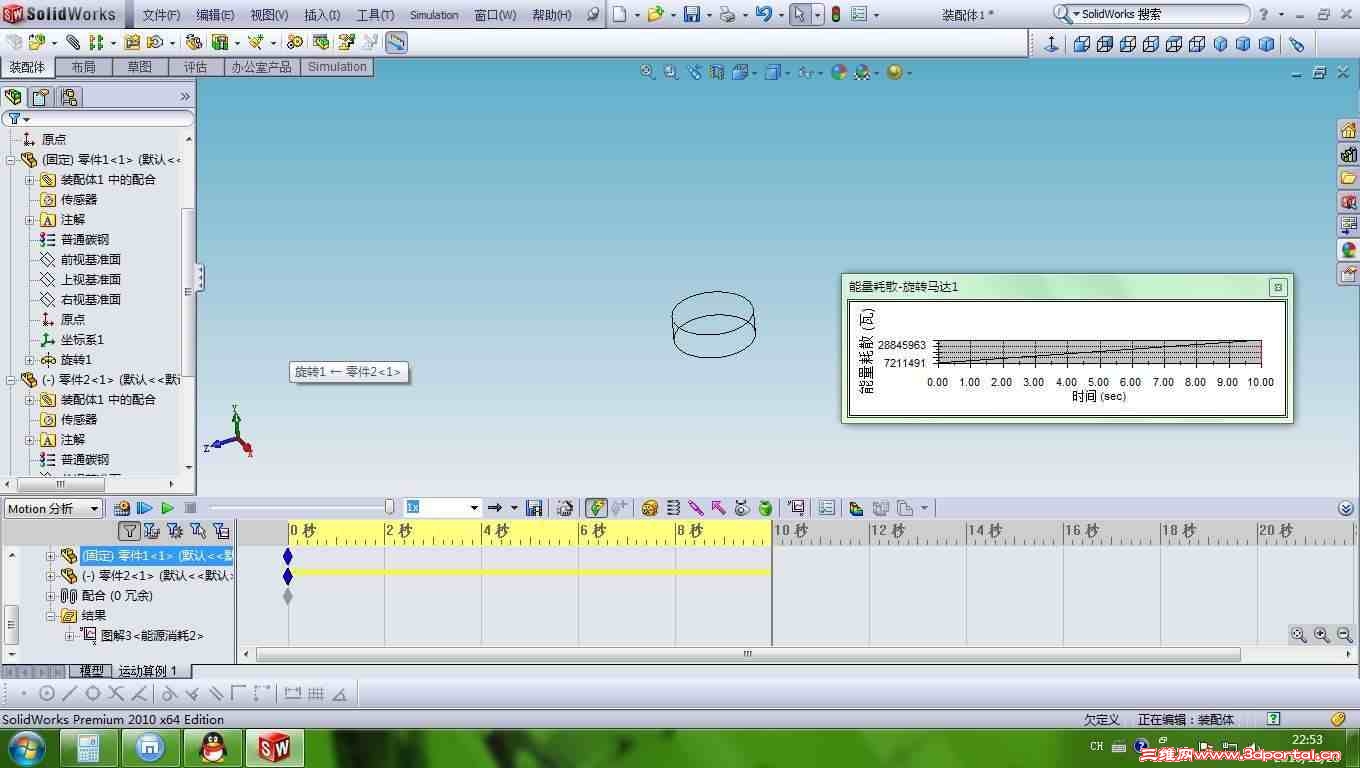Click the feature tree filter box
This screenshot has width=1360, height=768.
98,119
